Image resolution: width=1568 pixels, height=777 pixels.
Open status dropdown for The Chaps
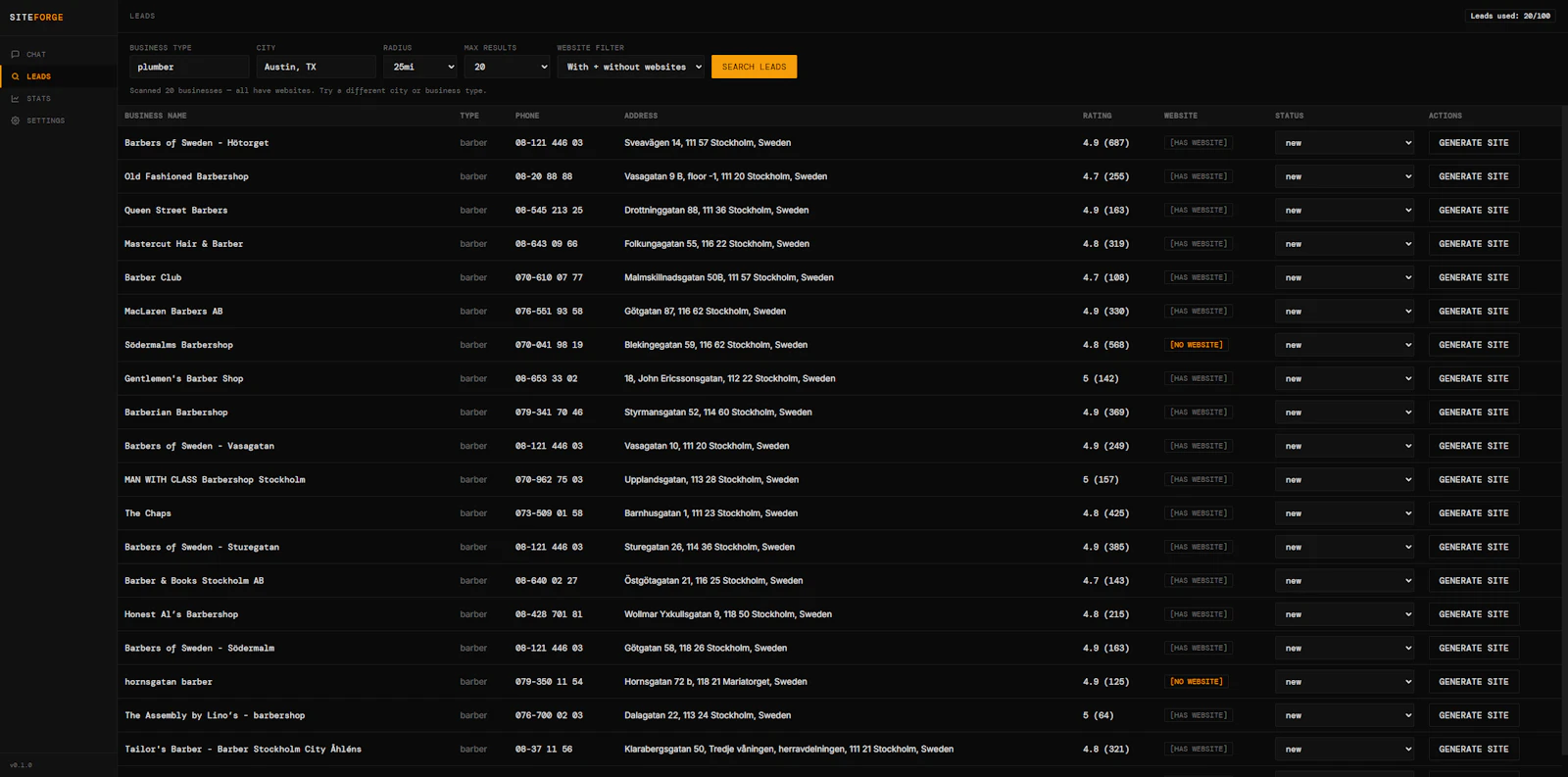coord(1345,513)
